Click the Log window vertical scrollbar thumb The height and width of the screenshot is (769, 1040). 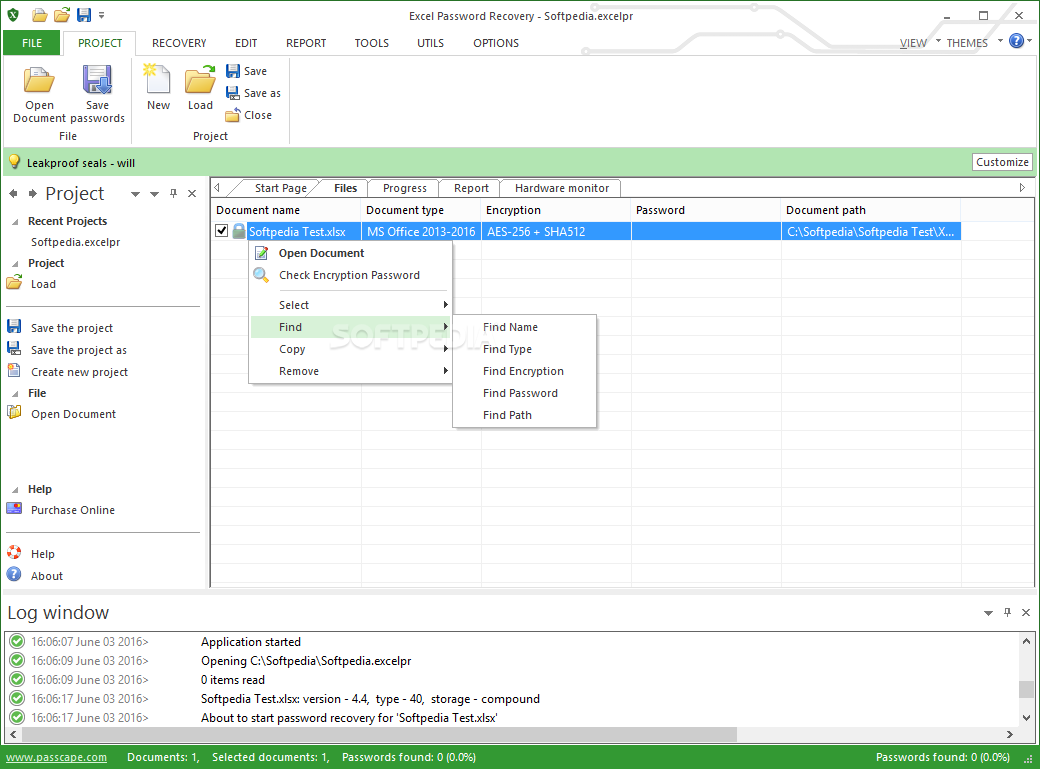1026,689
